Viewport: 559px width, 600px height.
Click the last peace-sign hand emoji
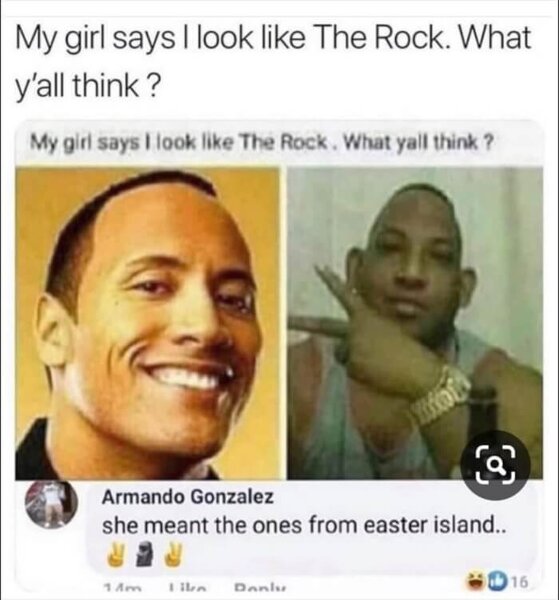170,553
